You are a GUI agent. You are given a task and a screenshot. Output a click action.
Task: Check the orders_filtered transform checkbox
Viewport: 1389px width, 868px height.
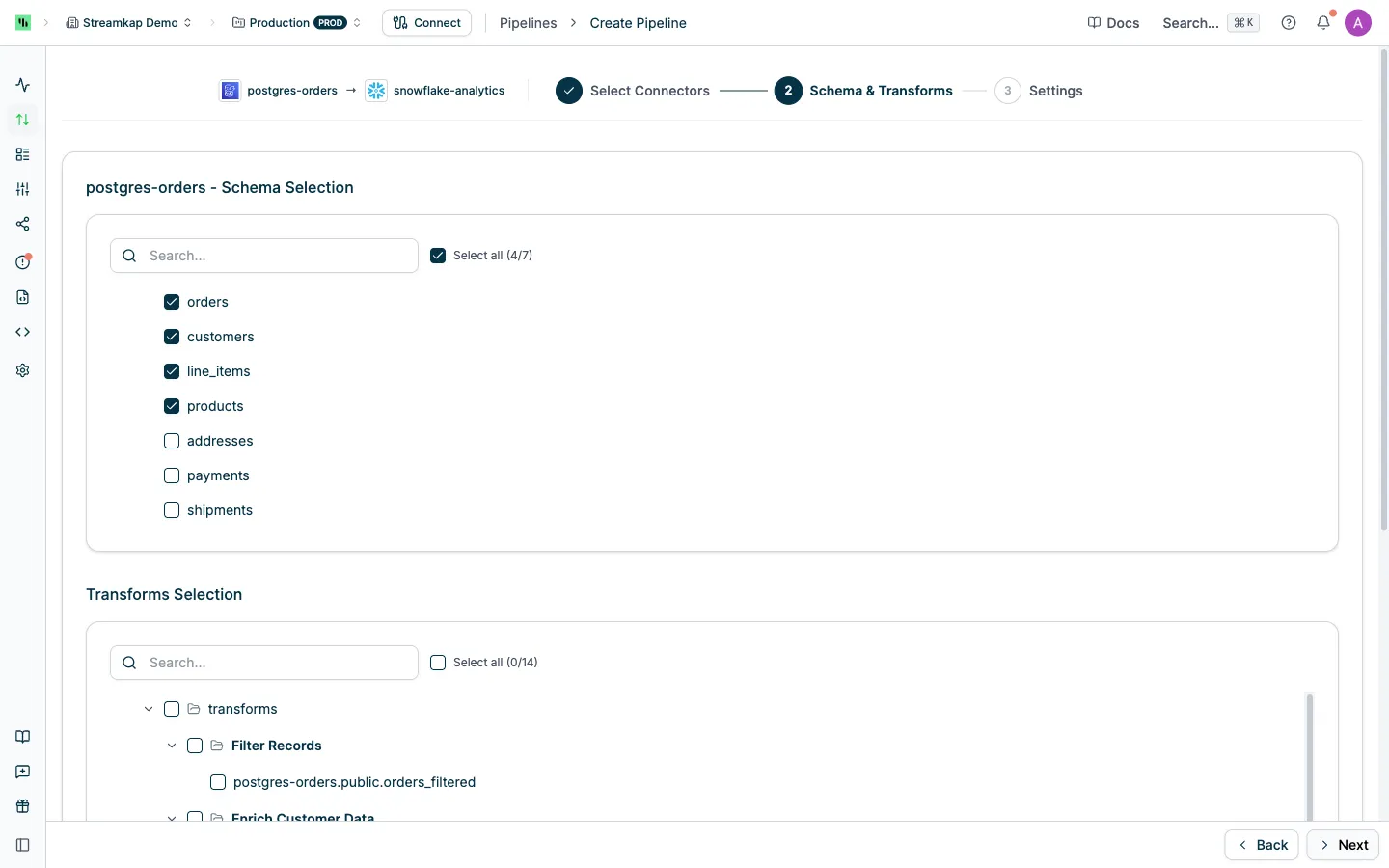coord(218,782)
